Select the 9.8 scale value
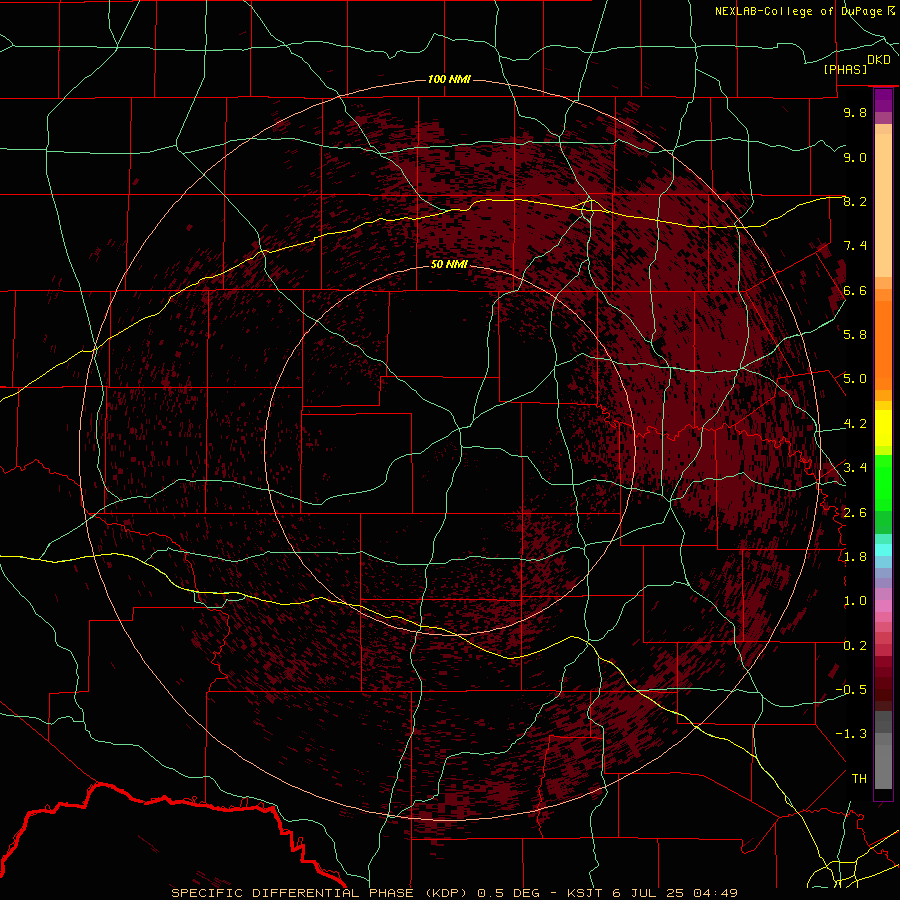The height and width of the screenshot is (900, 900). click(x=855, y=112)
